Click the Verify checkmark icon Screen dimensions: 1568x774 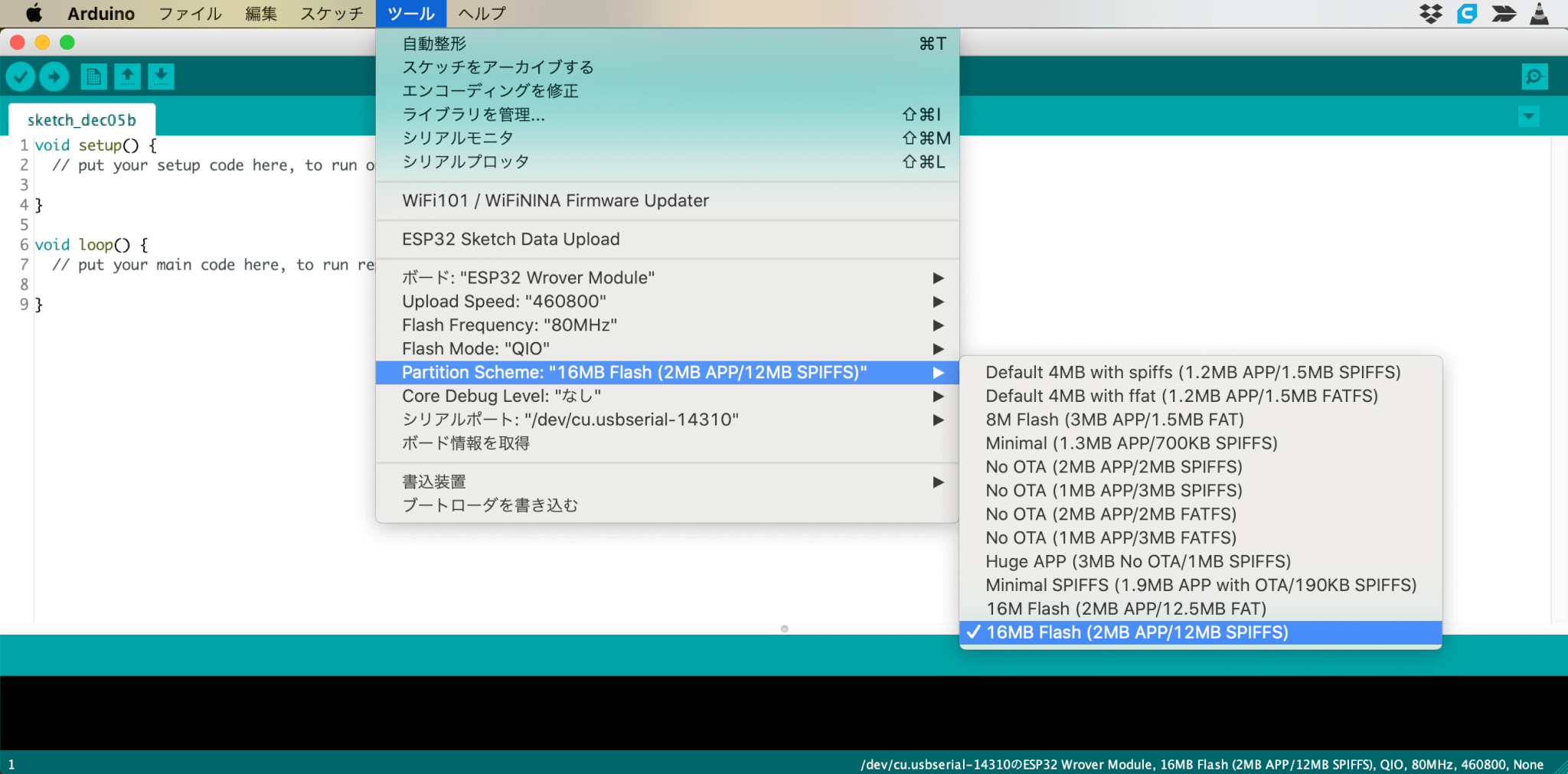pyautogui.click(x=21, y=77)
